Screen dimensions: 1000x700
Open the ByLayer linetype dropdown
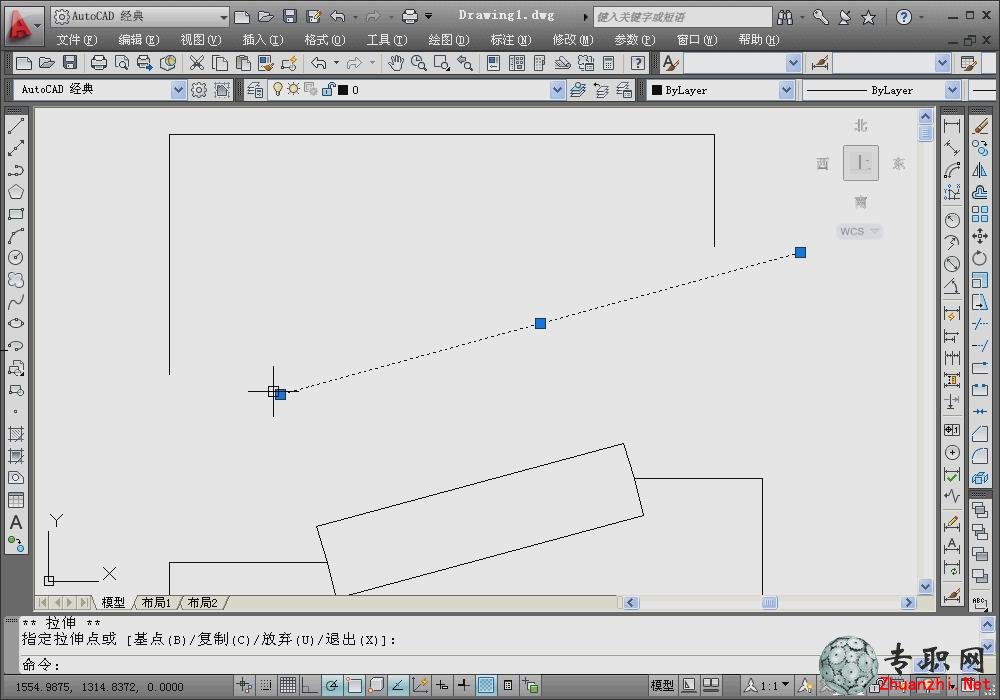pyautogui.click(x=952, y=90)
